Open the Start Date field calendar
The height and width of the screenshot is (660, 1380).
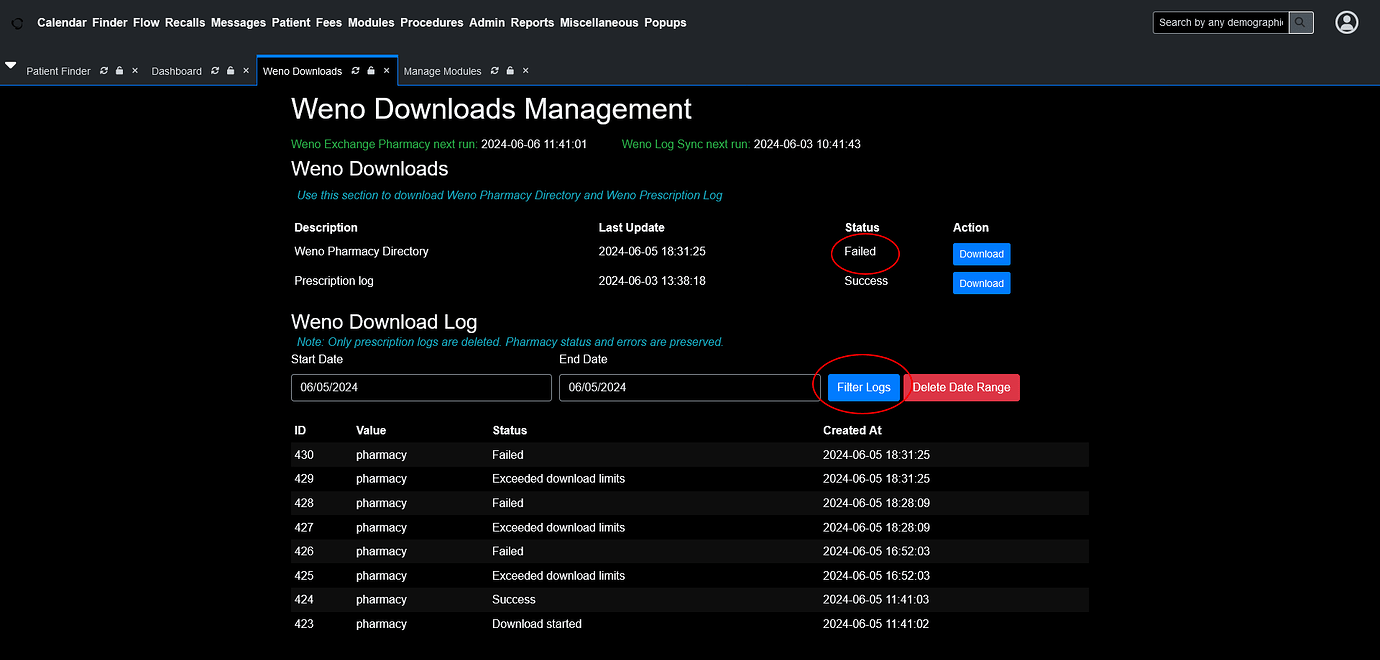click(x=420, y=387)
